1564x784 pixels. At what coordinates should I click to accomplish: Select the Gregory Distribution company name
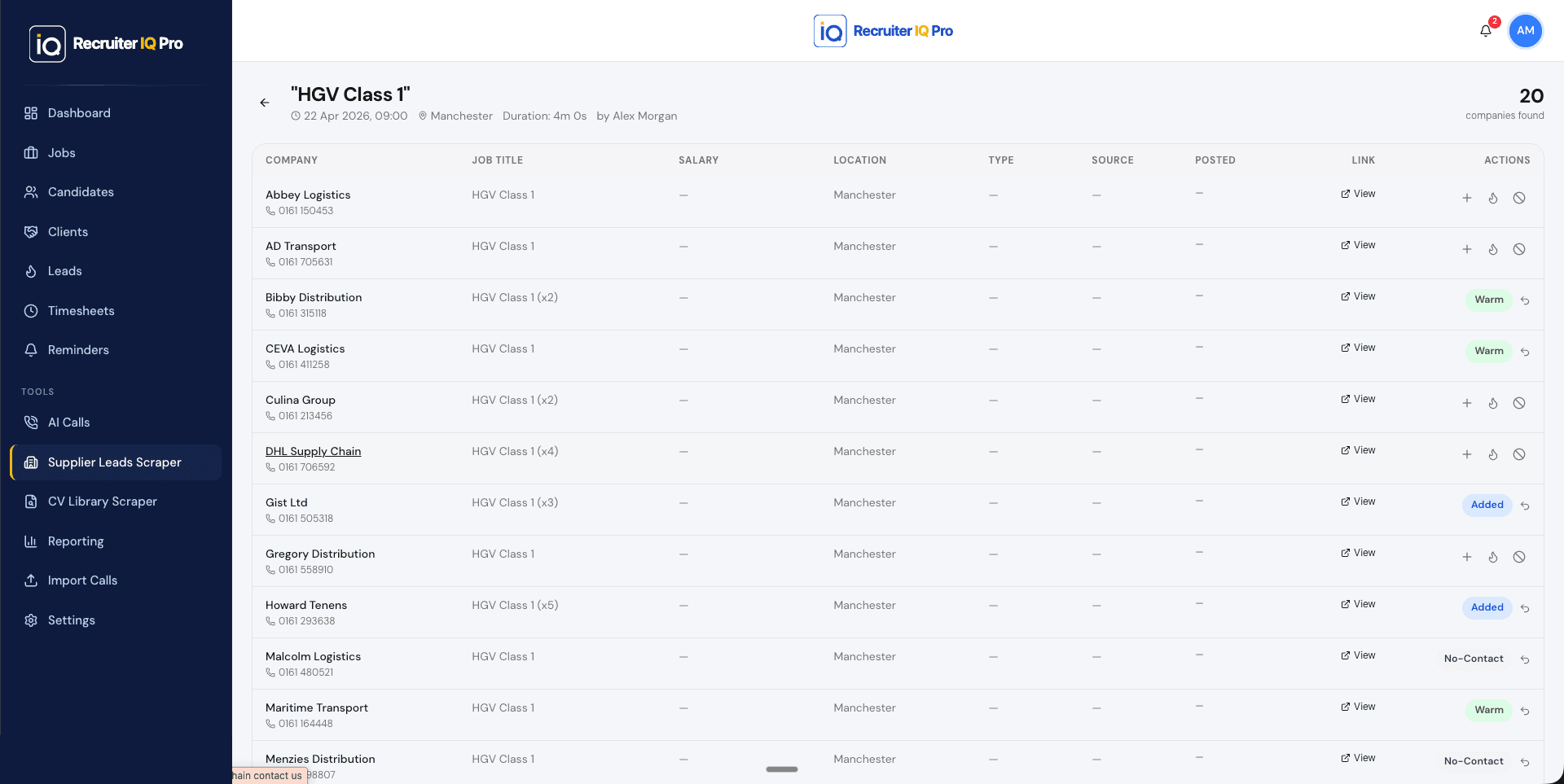(x=320, y=554)
